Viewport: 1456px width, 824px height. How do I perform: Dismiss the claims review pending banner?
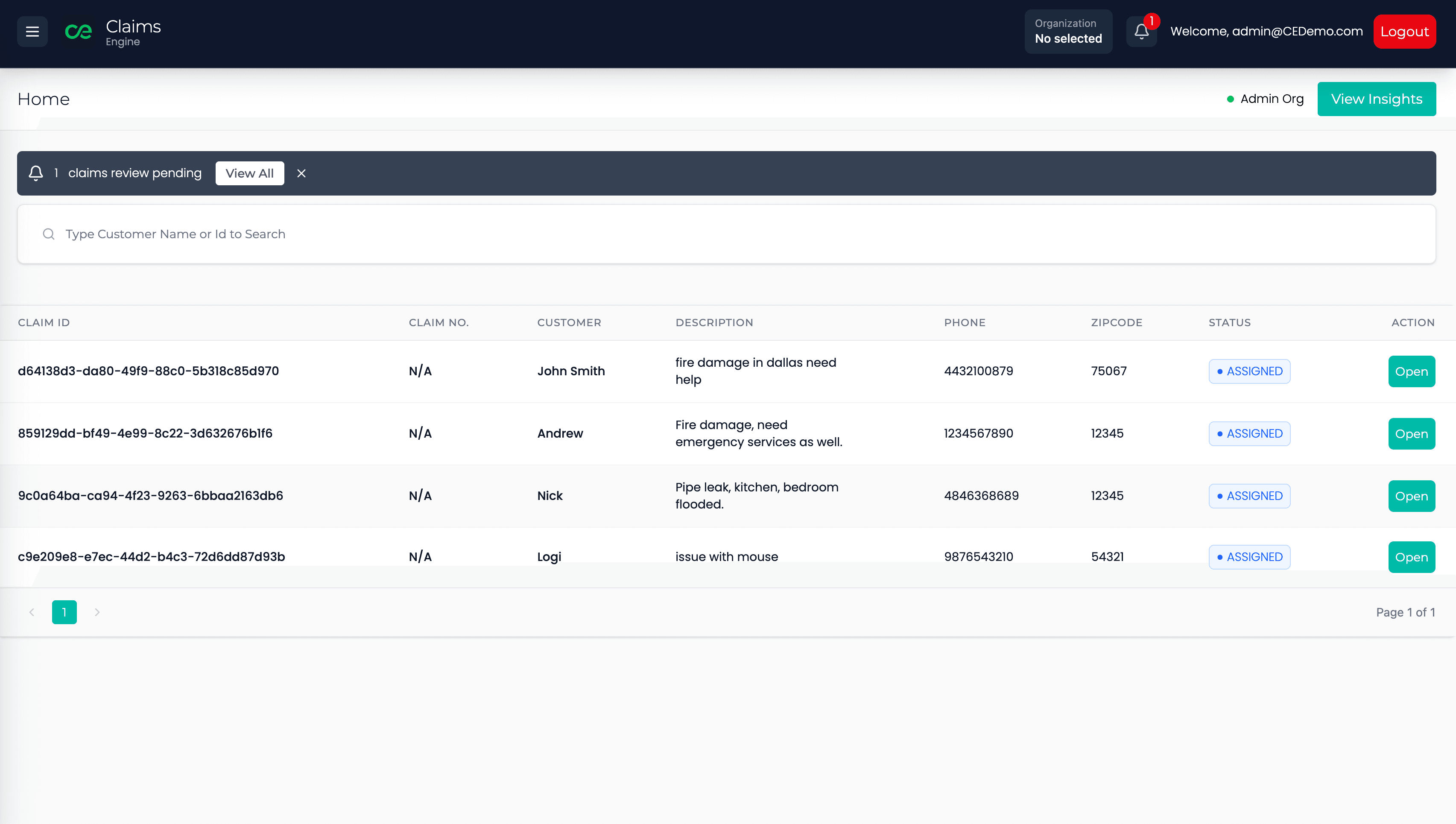[x=301, y=173]
